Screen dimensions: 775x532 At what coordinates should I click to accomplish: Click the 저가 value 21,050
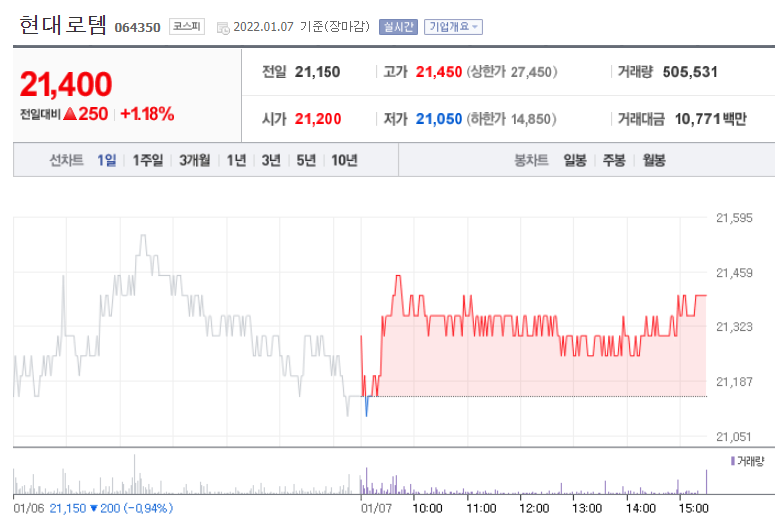tap(438, 119)
